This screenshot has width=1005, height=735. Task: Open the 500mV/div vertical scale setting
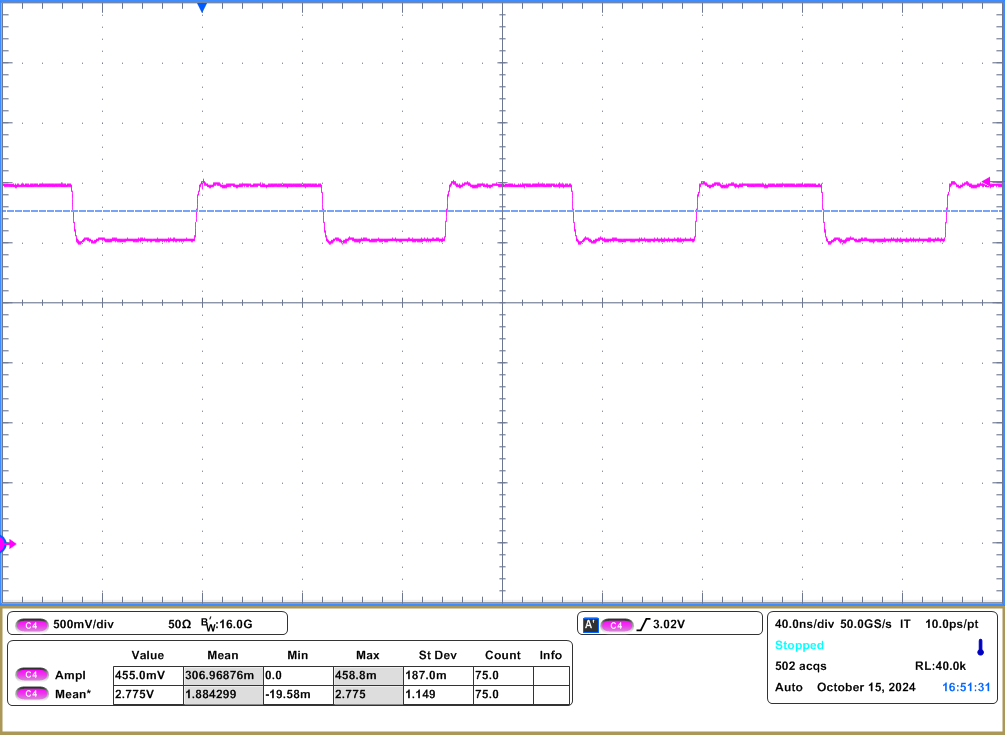[85, 622]
